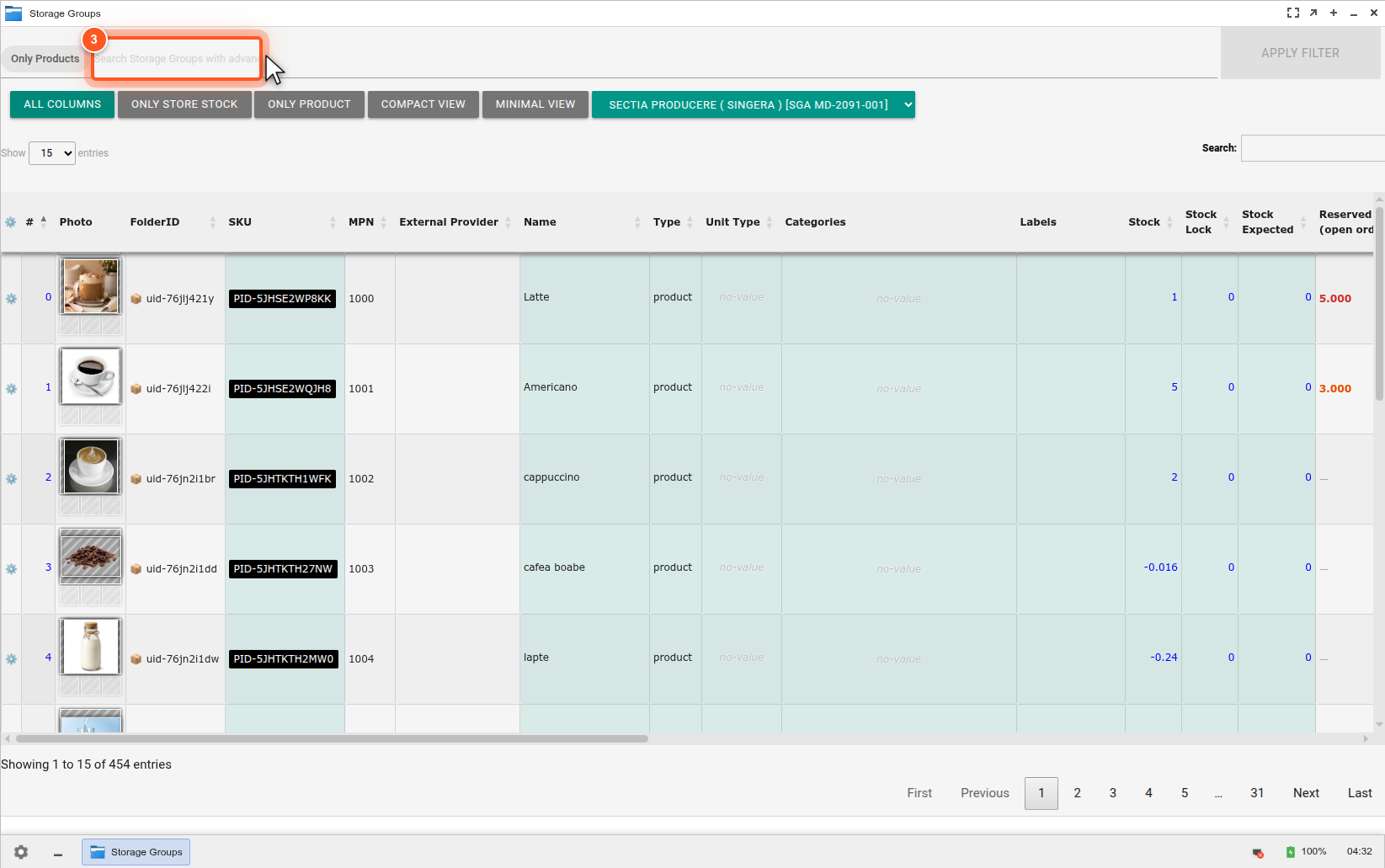
Task: Click the Next page link
Action: point(1306,793)
